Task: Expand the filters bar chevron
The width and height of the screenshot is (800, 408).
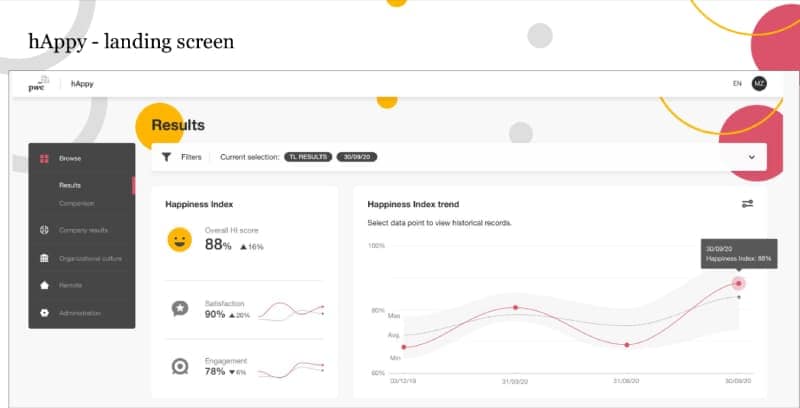Action: [751, 157]
